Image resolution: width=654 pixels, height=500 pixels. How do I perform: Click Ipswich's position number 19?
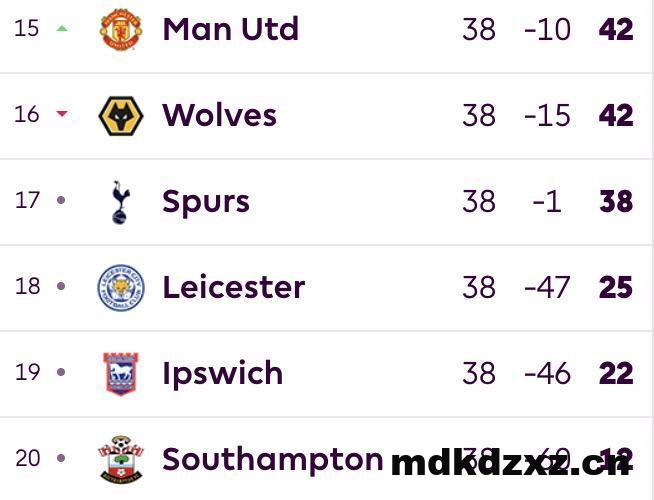[x=28, y=373]
